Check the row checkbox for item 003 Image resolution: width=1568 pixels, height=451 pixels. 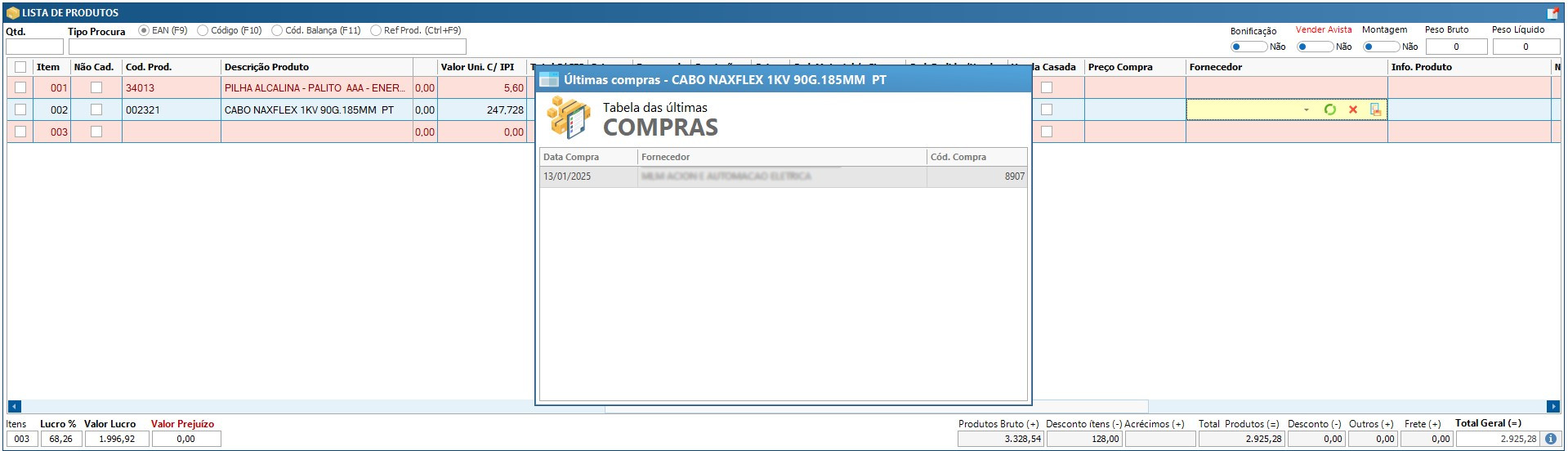pyautogui.click(x=20, y=132)
